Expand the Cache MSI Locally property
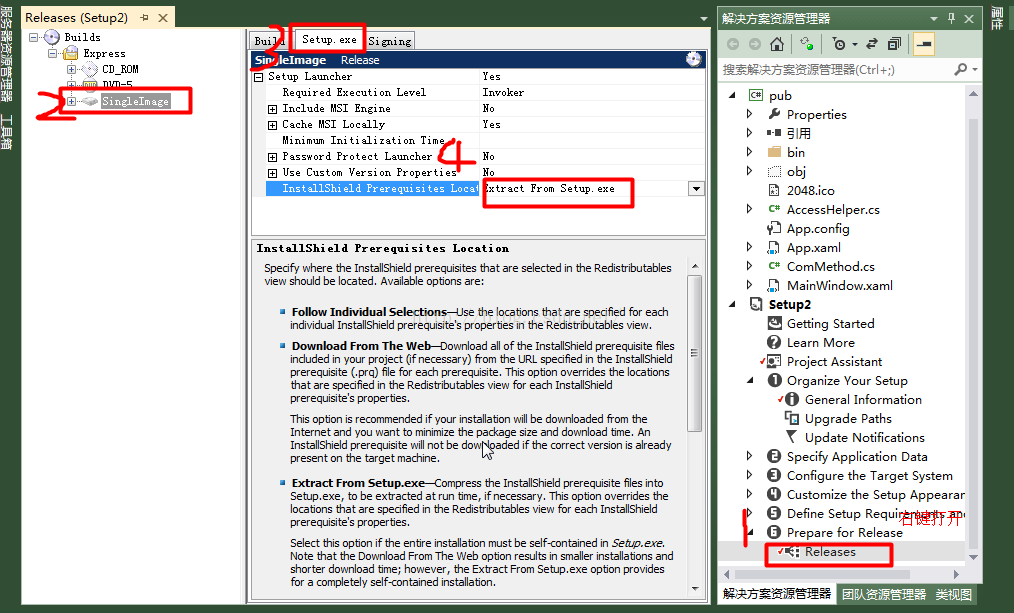The width and height of the screenshot is (1014, 613). pos(273,125)
